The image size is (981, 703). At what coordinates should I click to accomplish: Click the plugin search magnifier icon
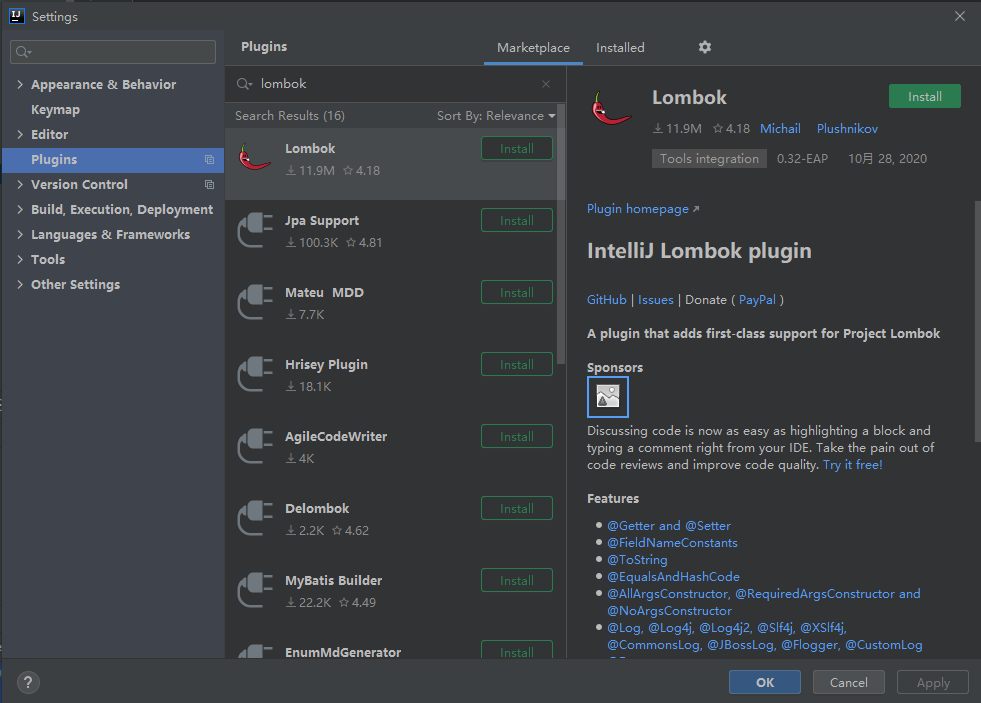(x=243, y=84)
